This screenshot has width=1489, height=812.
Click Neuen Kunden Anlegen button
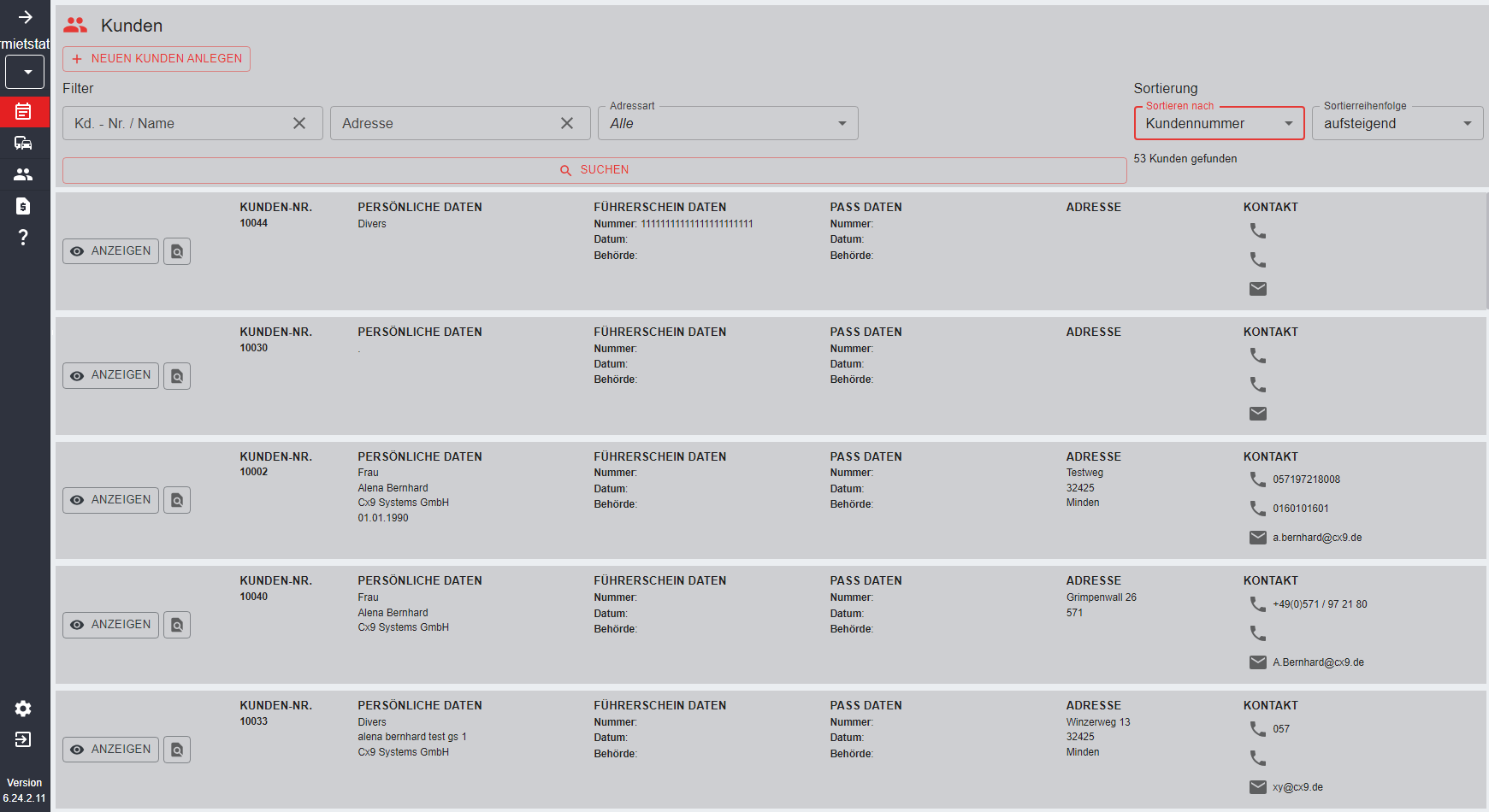point(157,59)
